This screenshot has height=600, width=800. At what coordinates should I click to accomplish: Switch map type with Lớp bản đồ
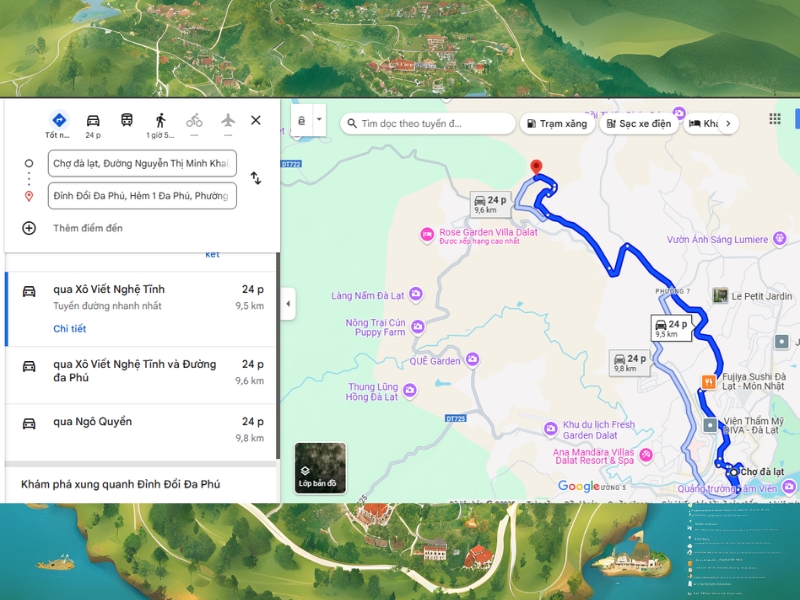point(319,468)
